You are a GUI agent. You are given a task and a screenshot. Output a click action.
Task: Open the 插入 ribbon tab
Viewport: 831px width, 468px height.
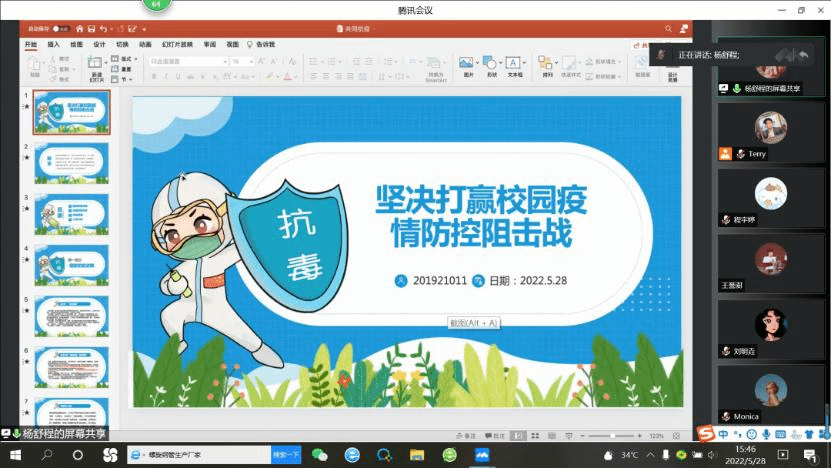click(53, 45)
